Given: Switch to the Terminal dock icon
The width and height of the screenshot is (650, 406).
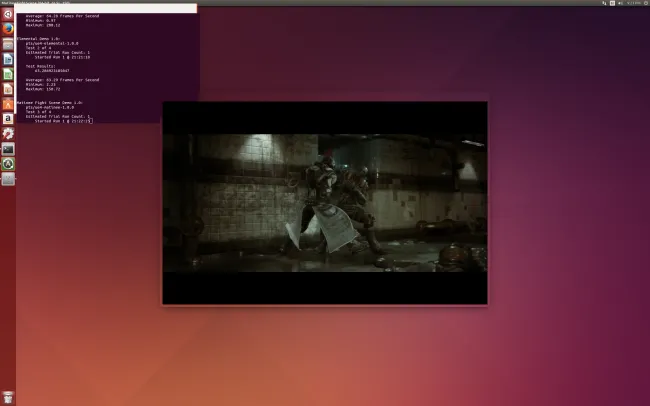Looking at the screenshot, I should [x=8, y=149].
